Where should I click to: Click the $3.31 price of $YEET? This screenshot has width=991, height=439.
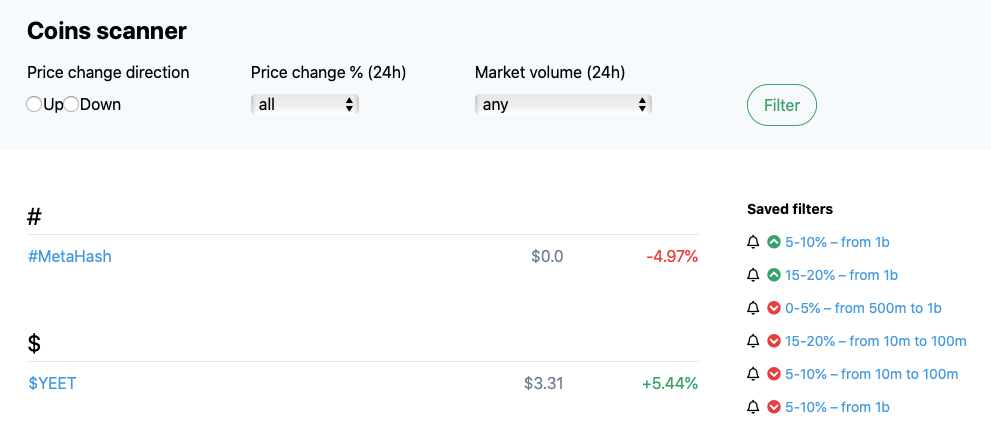click(543, 383)
